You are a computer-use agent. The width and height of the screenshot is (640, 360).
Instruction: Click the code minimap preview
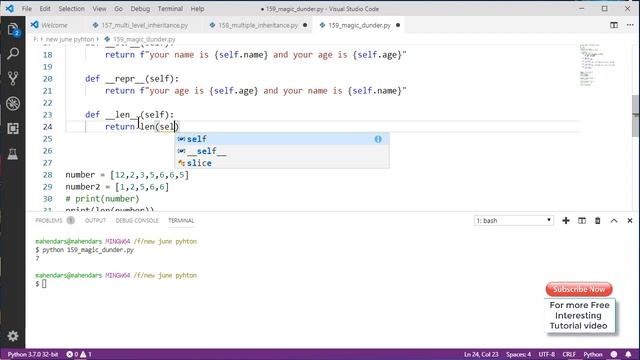598,65
